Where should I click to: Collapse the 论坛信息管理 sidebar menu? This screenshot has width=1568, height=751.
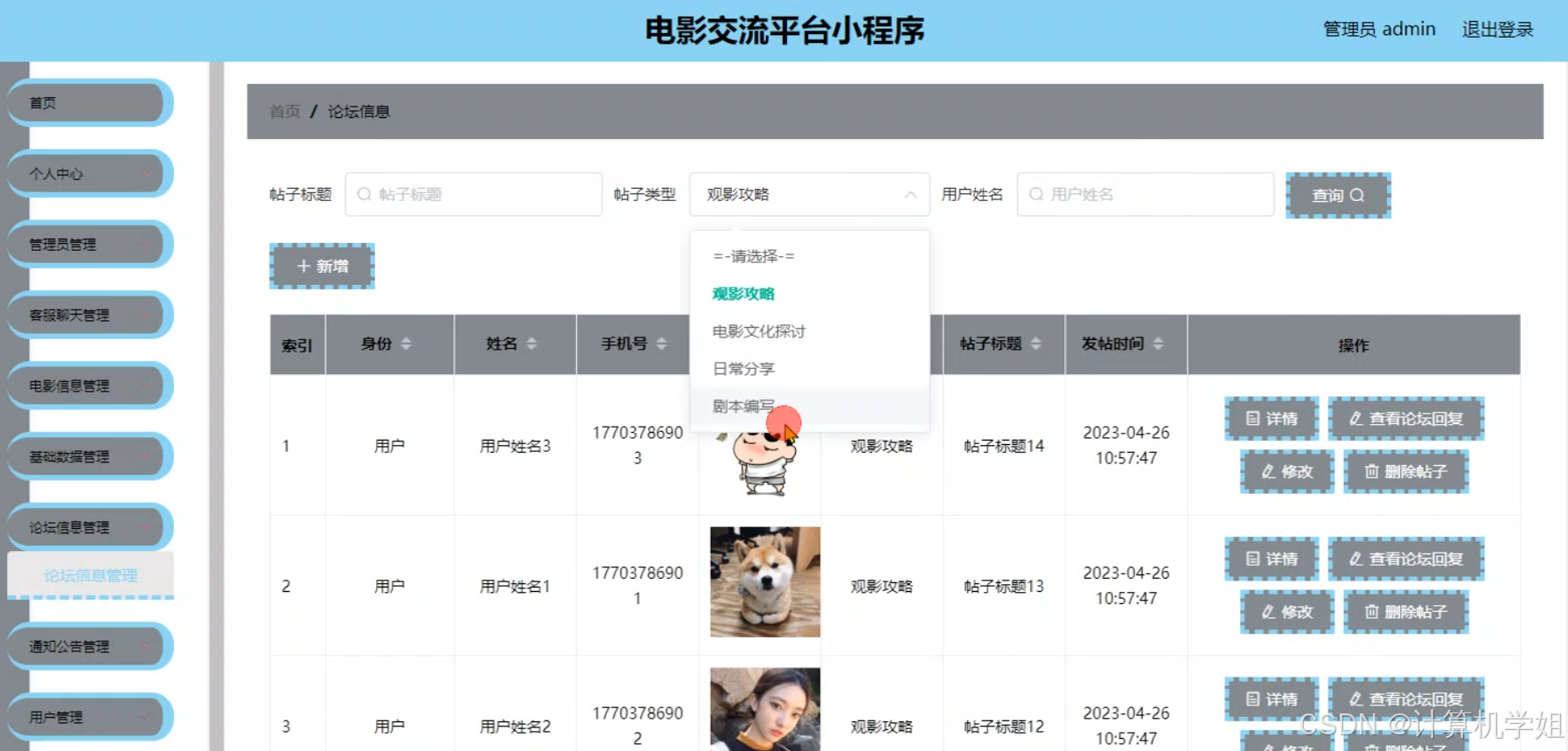coord(90,527)
